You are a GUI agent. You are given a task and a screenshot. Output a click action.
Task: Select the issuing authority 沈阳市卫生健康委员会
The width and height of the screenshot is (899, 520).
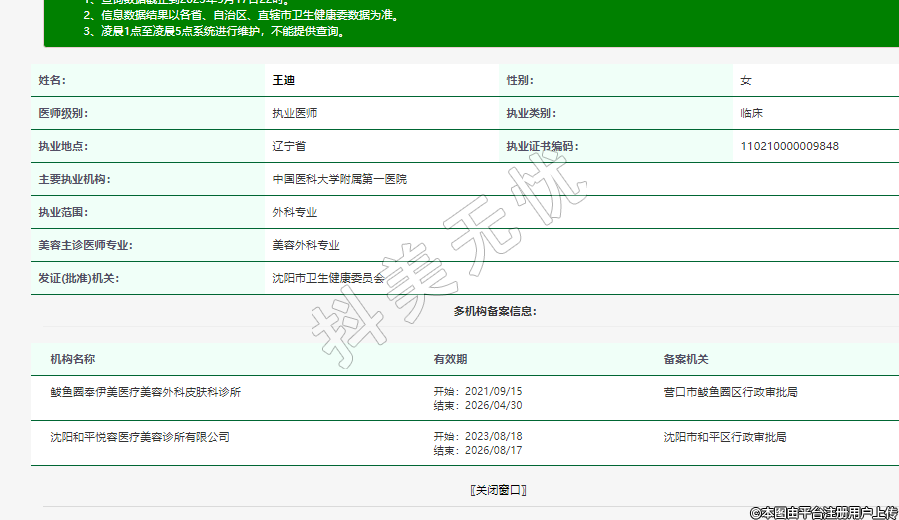tap(328, 278)
